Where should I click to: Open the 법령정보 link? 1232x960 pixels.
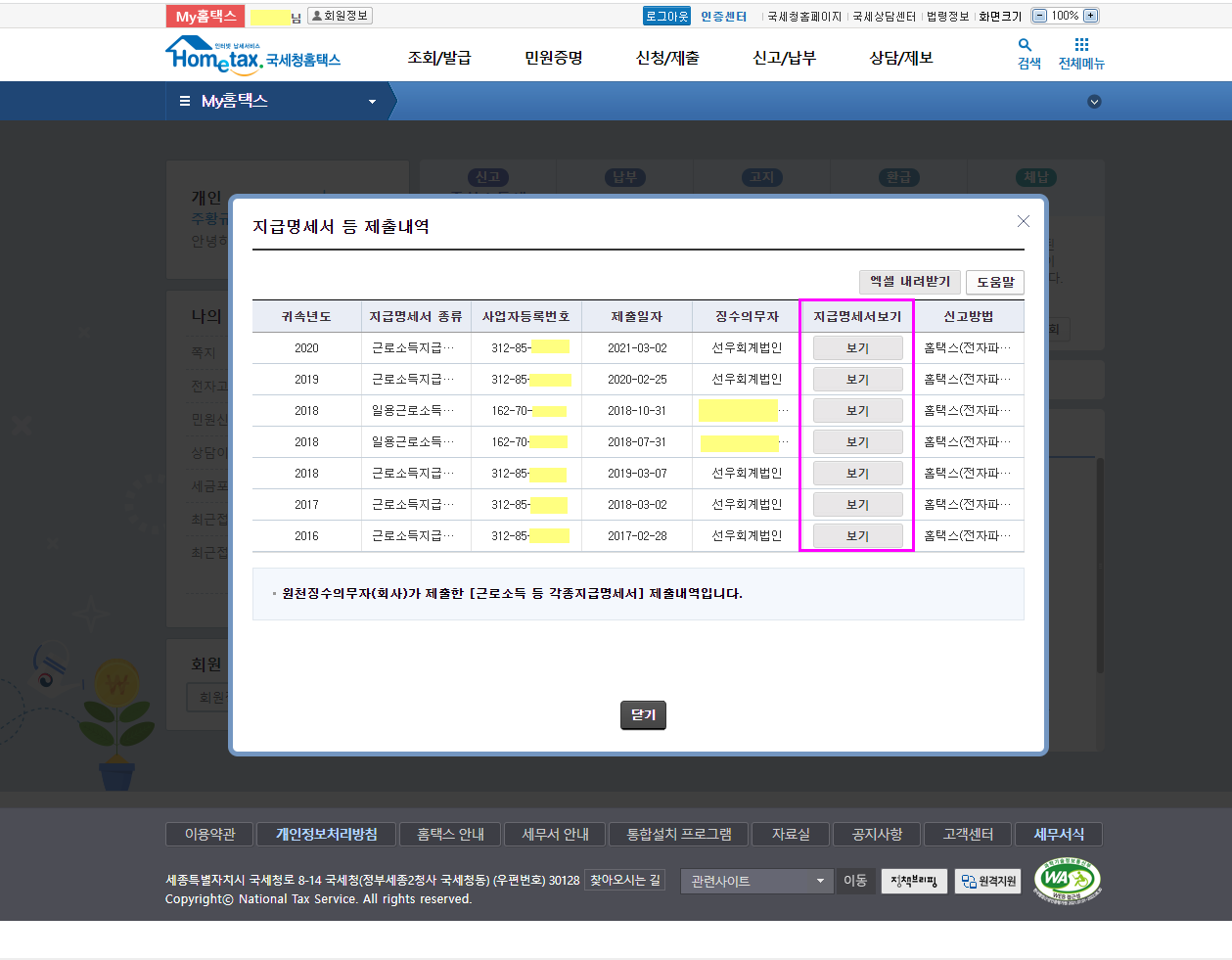pyautogui.click(x=947, y=17)
